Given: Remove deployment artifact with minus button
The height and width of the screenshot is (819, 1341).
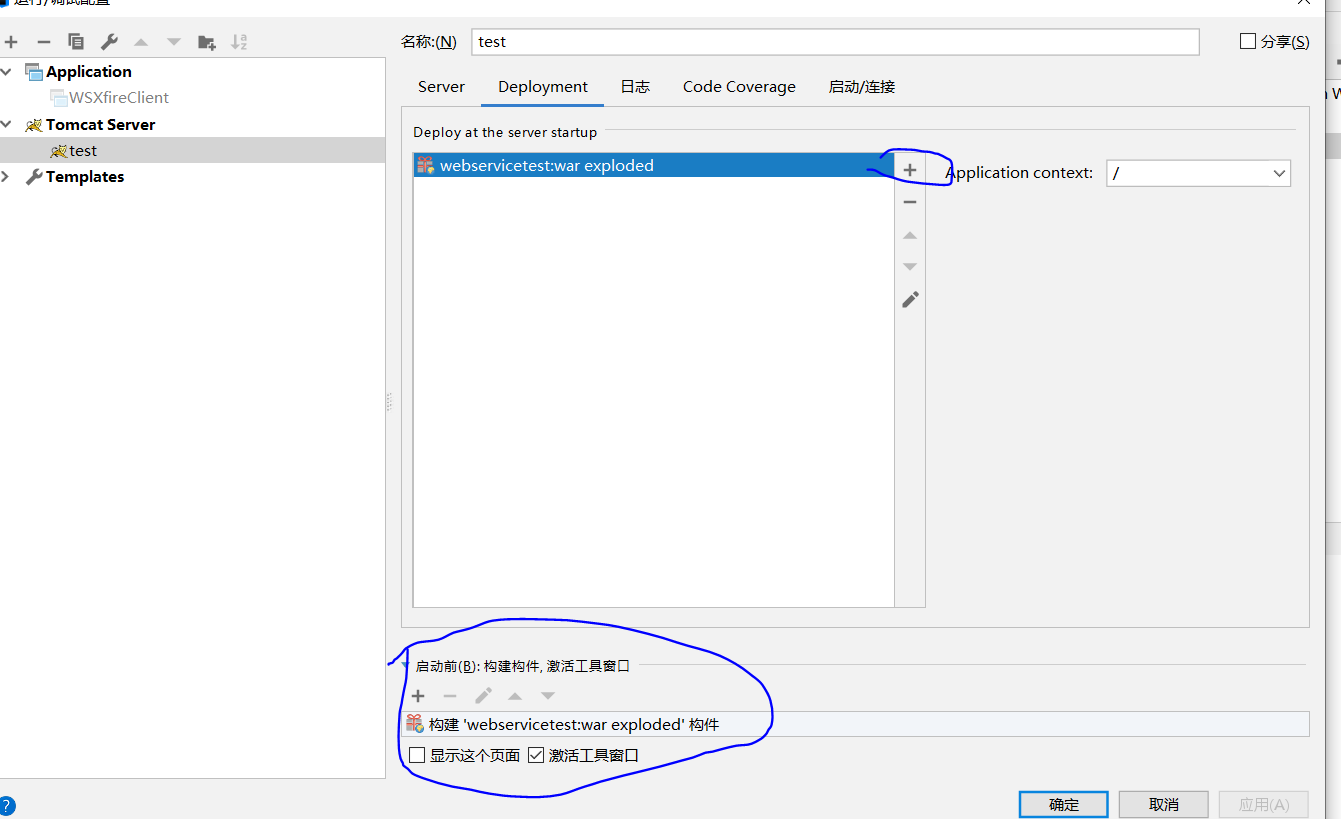Looking at the screenshot, I should [x=910, y=202].
